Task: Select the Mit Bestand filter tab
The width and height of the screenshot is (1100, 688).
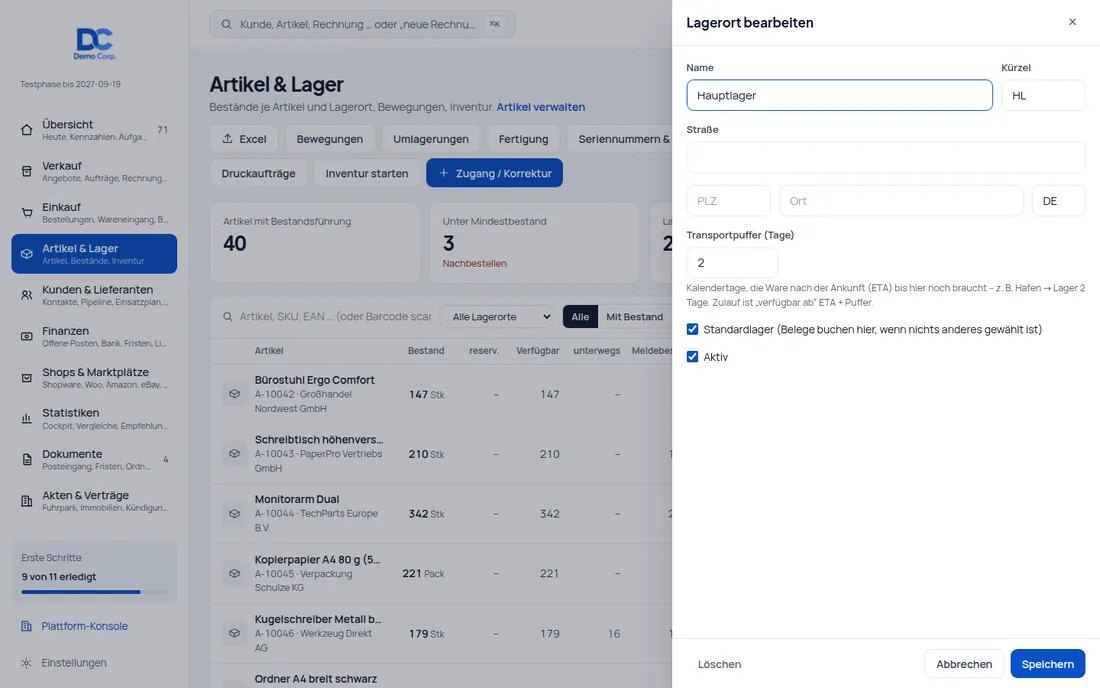Action: pos(634,317)
